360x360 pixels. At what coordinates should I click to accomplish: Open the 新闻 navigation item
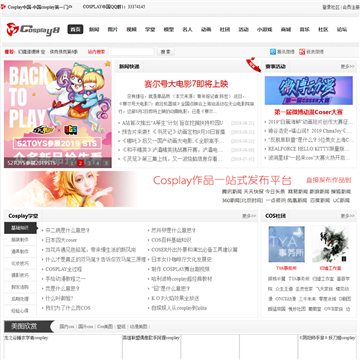tap(94, 29)
